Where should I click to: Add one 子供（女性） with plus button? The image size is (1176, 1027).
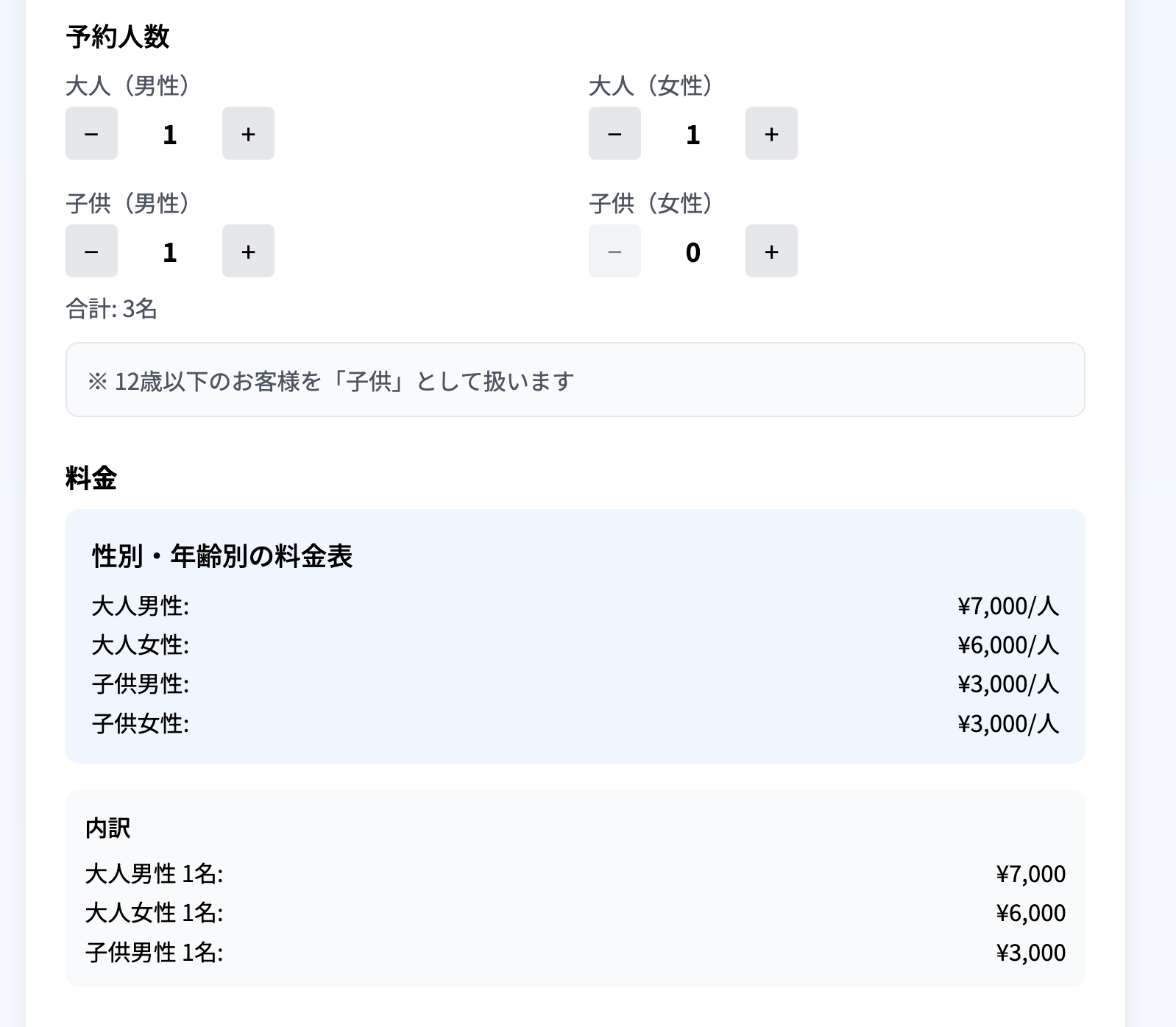coord(771,251)
